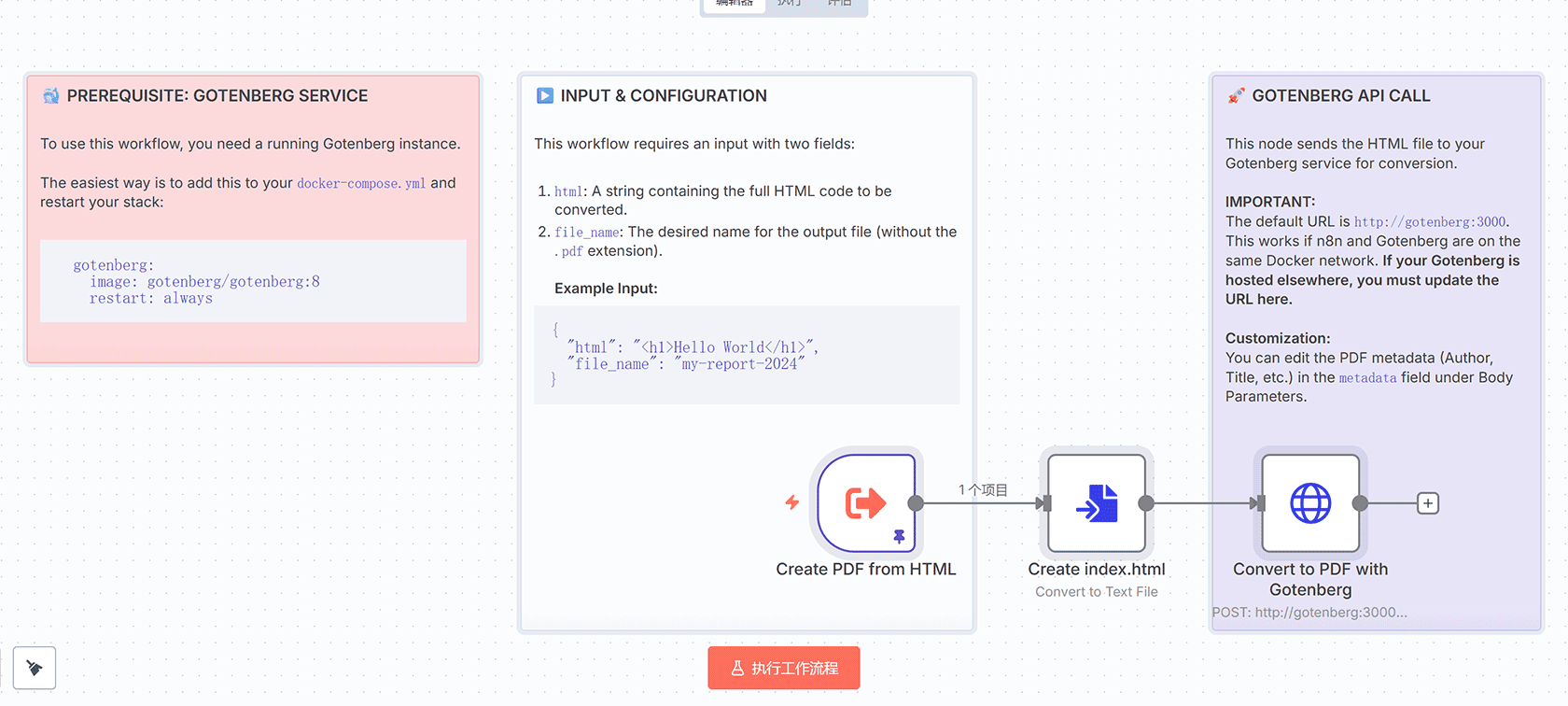Switch to the 编辑器 (Editor) tab
This screenshot has width=1568, height=706.
coord(735,4)
